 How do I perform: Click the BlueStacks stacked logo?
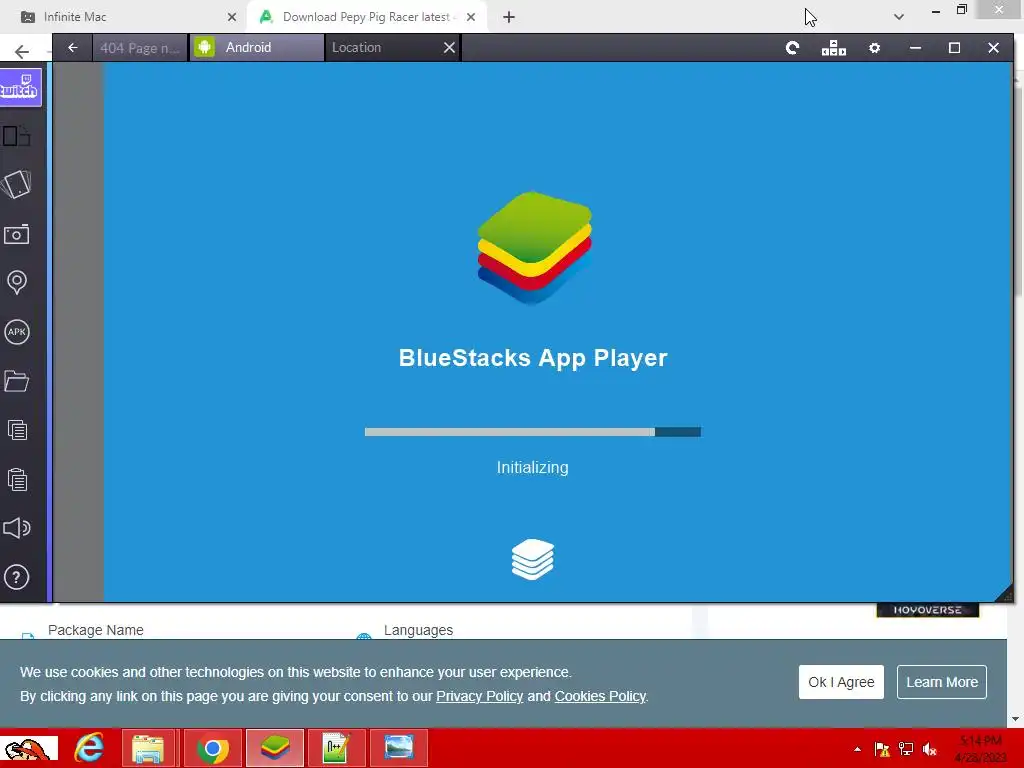(x=534, y=248)
